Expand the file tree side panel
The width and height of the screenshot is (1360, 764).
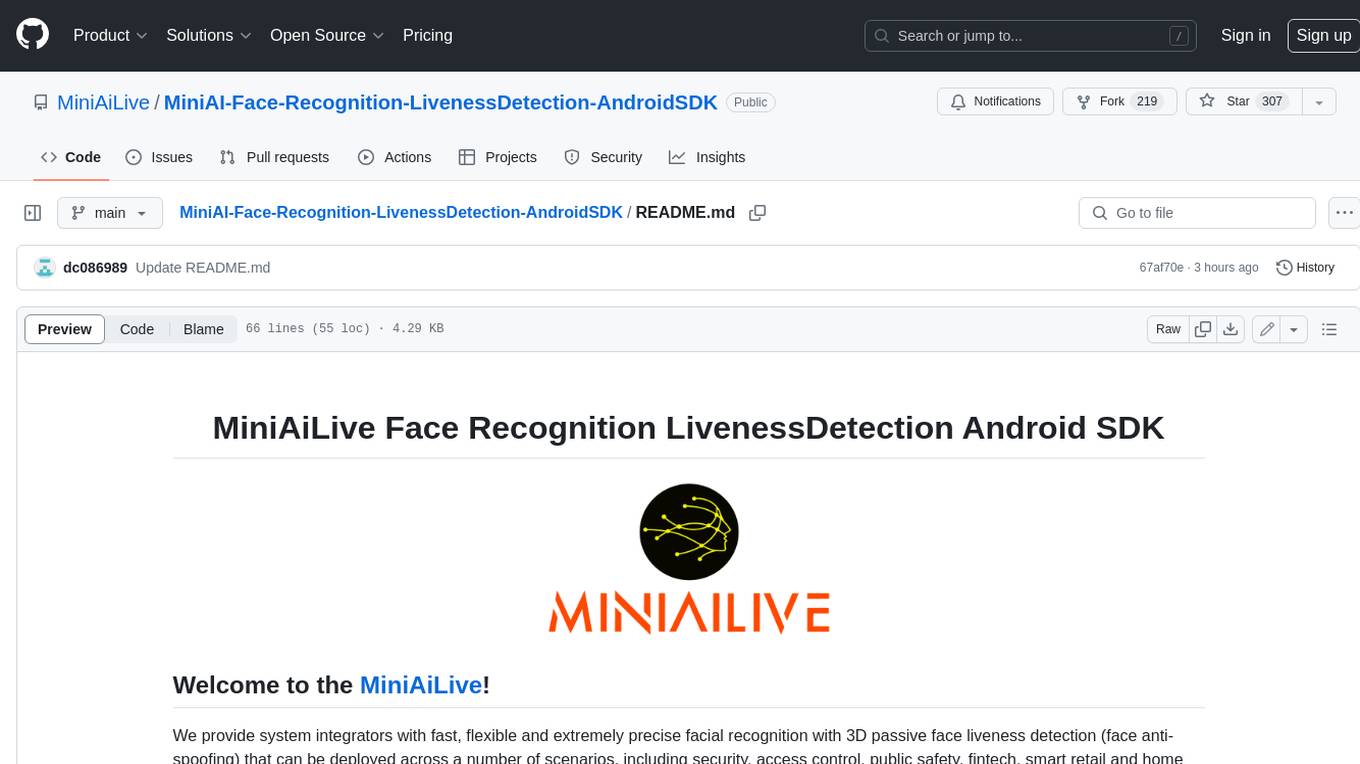pyautogui.click(x=32, y=213)
